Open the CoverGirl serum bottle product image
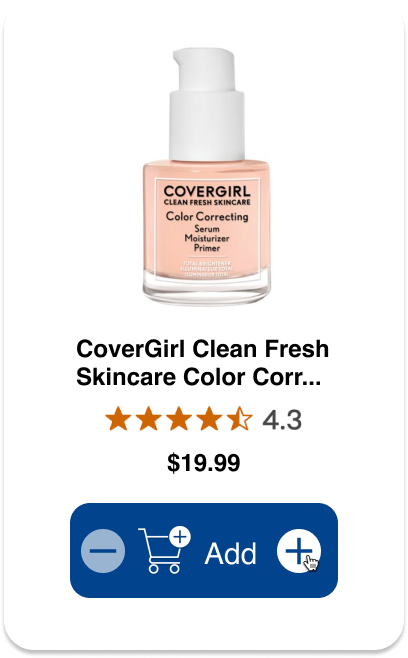 click(207, 177)
